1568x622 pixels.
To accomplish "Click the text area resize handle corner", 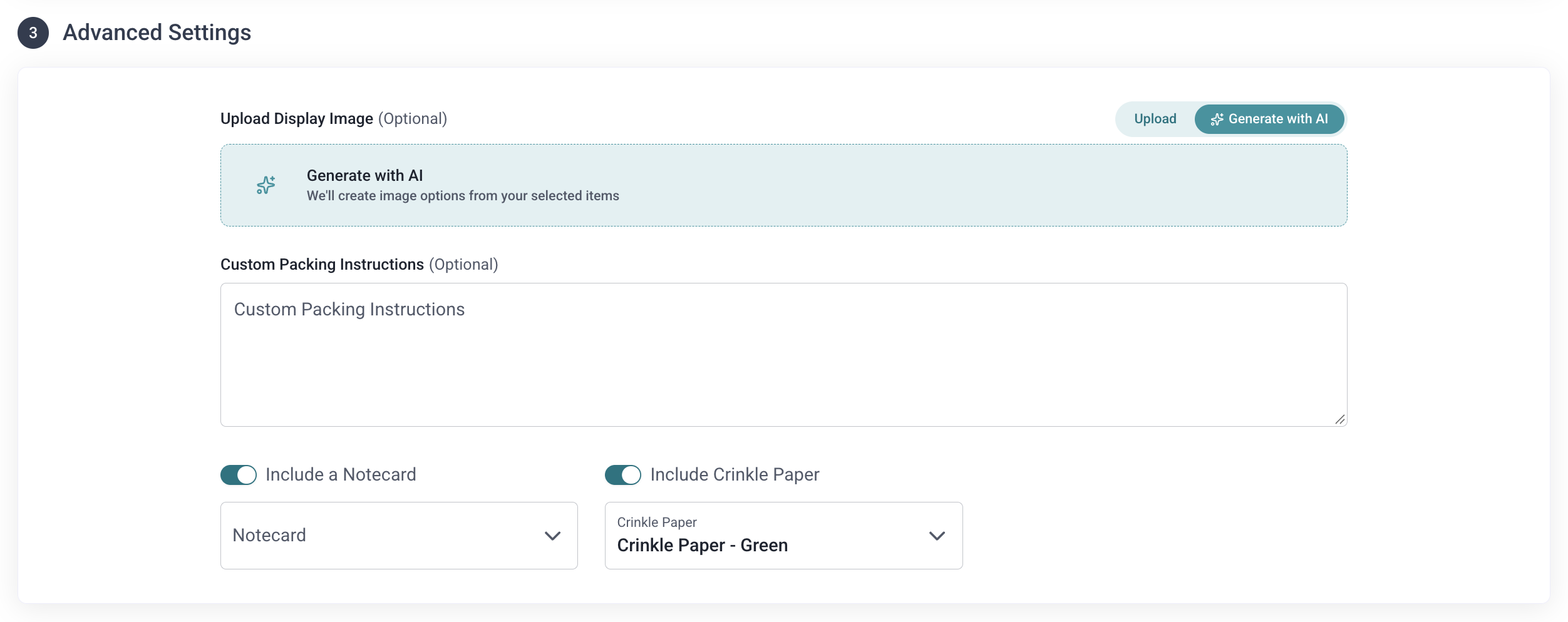I will [x=1339, y=419].
